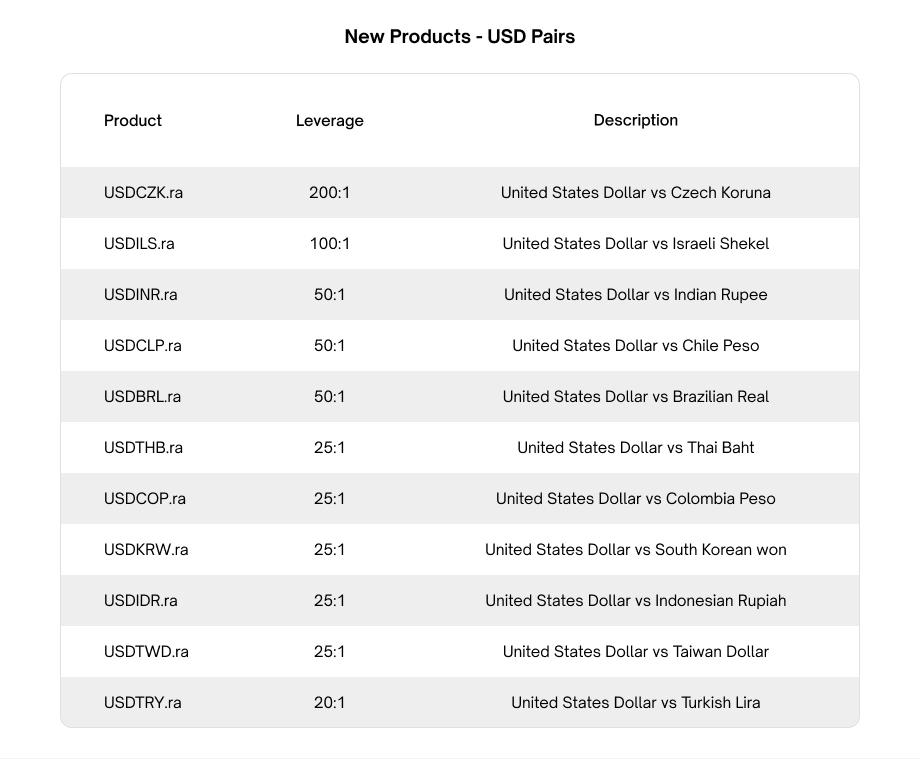The image size is (920, 759).
Task: Click the USDCOP.ra product entry
Action: [x=144, y=499]
